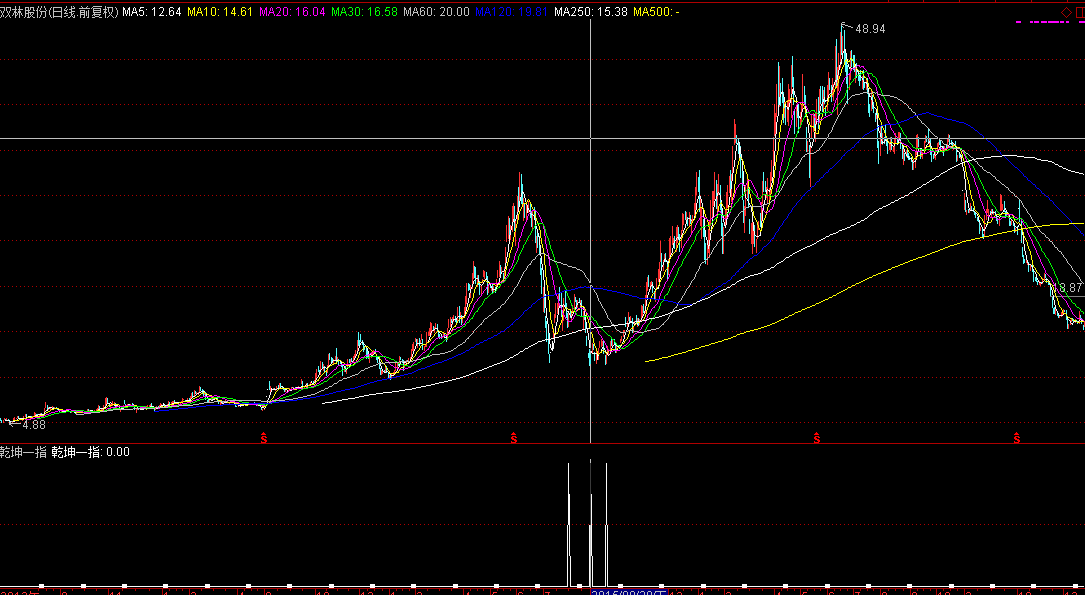Click the 双林股份 daily chart title
This screenshot has height=595, width=1085.
pos(59,12)
